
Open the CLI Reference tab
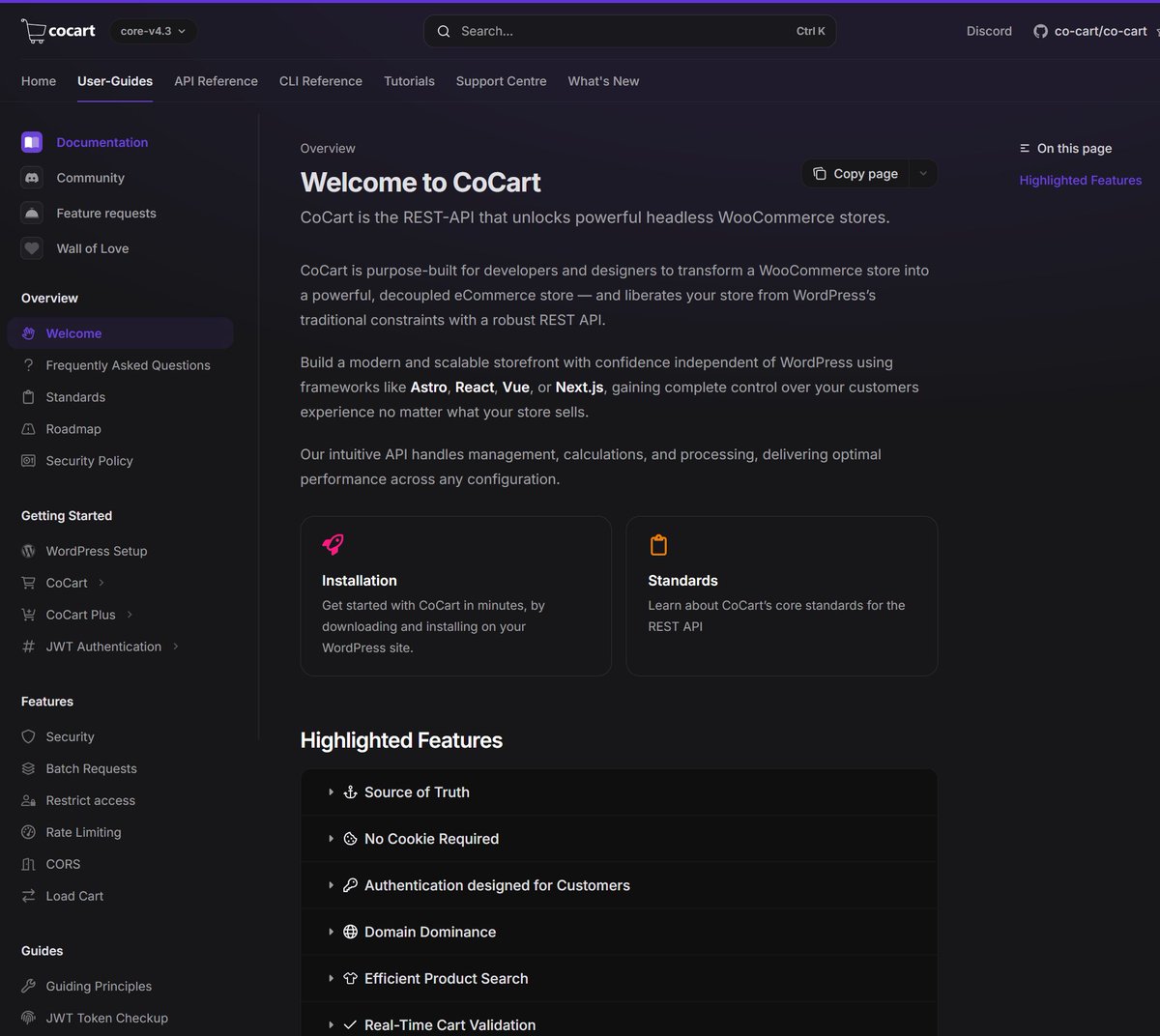321,81
